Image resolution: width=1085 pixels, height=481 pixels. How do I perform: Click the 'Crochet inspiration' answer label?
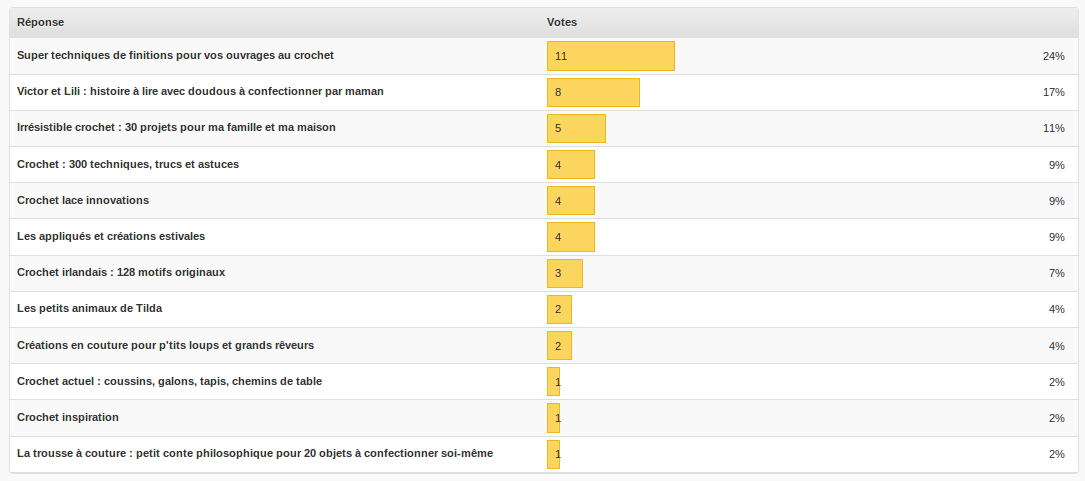pos(67,416)
